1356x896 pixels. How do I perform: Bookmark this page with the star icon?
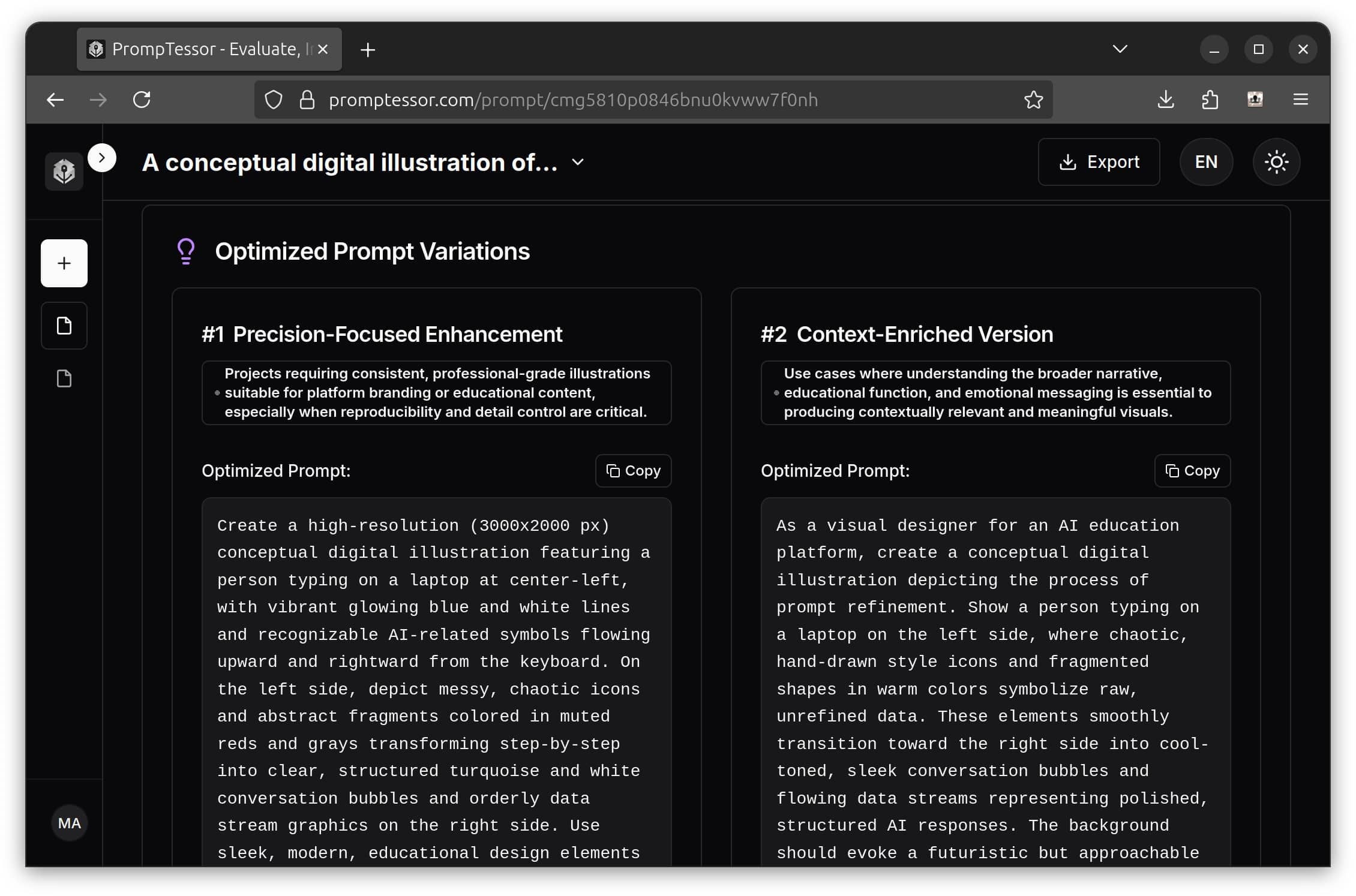coord(1033,100)
